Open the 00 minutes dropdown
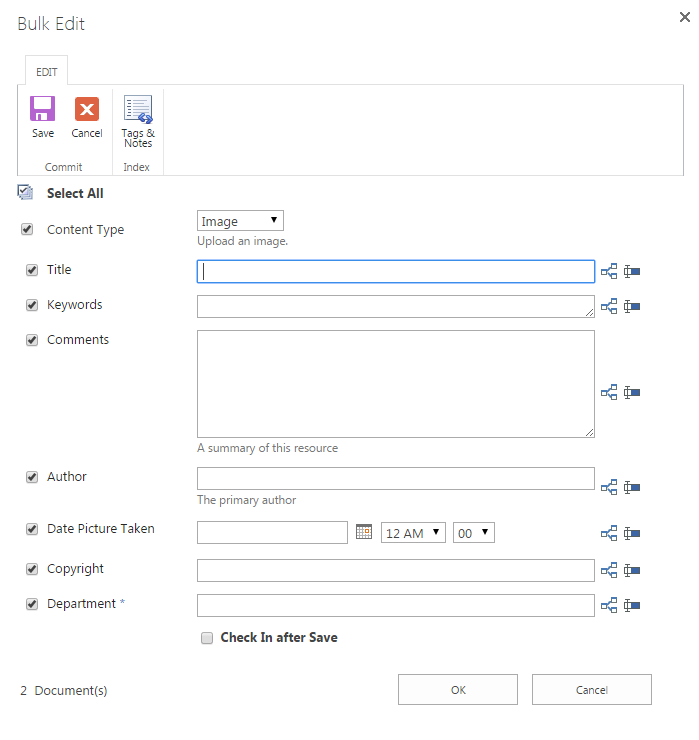The image size is (699, 740). pos(474,532)
